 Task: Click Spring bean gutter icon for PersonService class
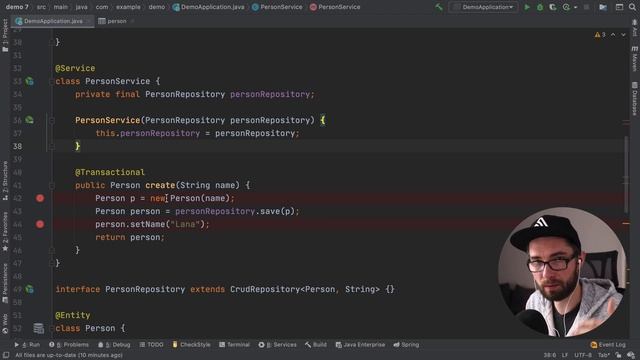pyautogui.click(x=29, y=81)
